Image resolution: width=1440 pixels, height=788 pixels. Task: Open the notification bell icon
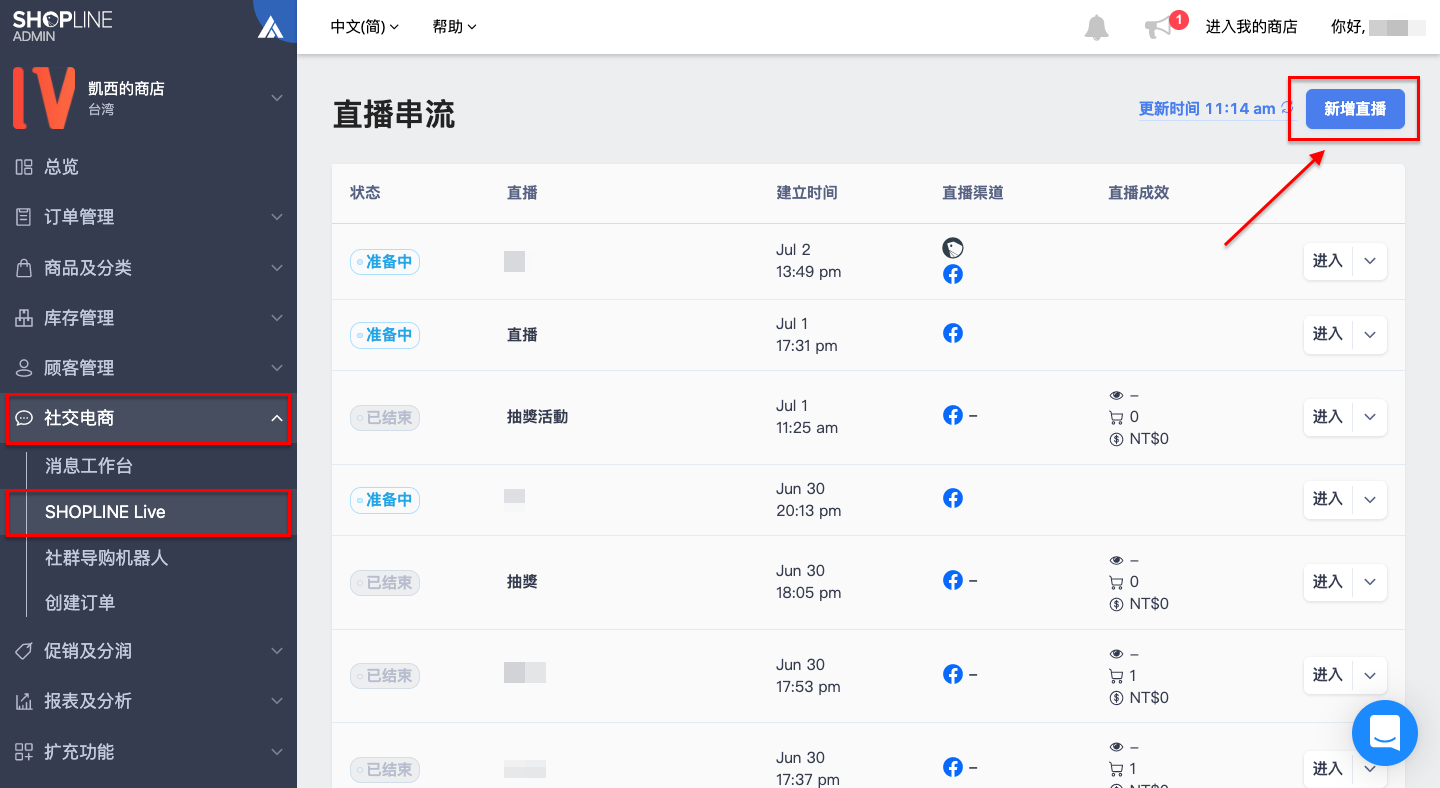[x=1097, y=27]
